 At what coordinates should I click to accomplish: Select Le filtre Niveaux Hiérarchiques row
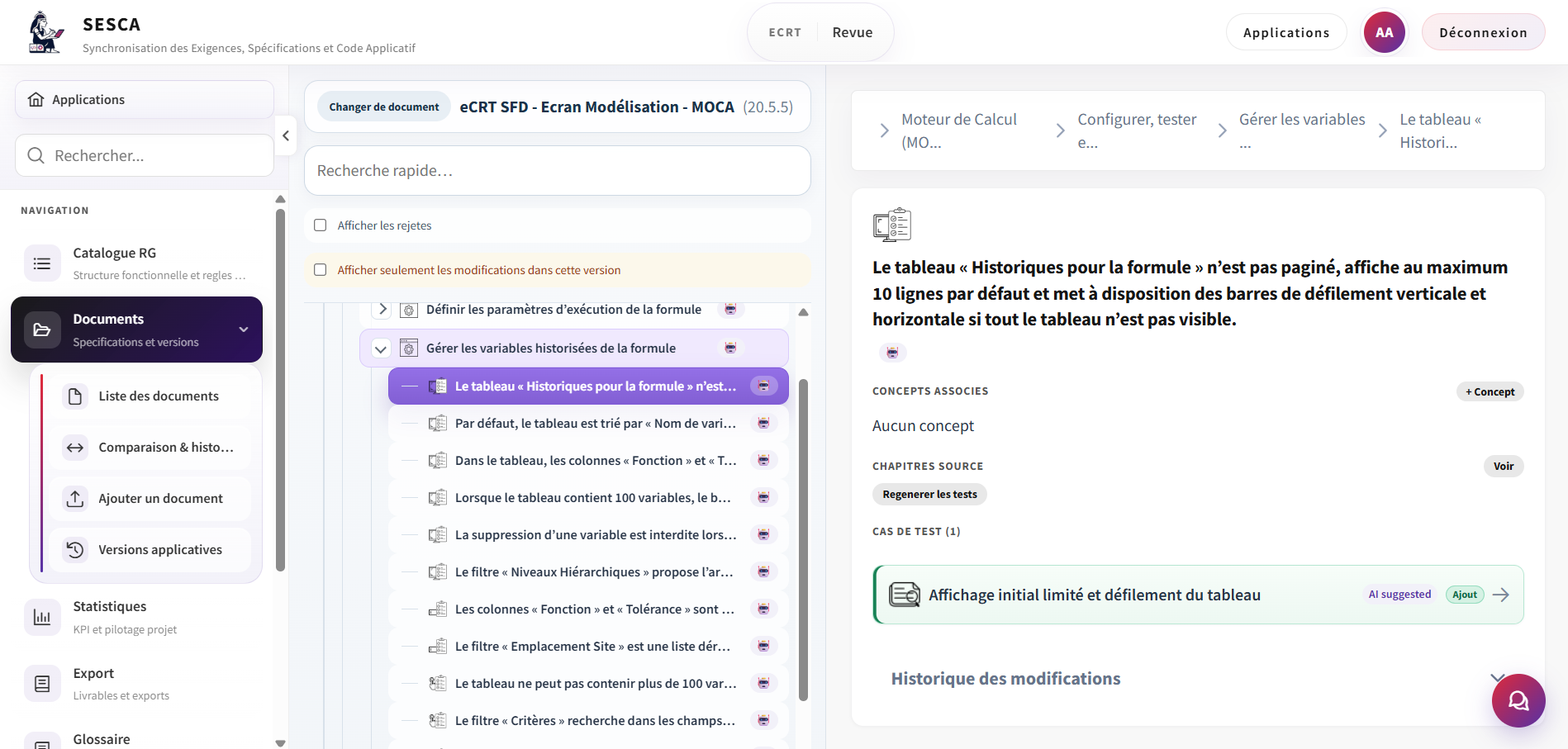tap(588, 571)
